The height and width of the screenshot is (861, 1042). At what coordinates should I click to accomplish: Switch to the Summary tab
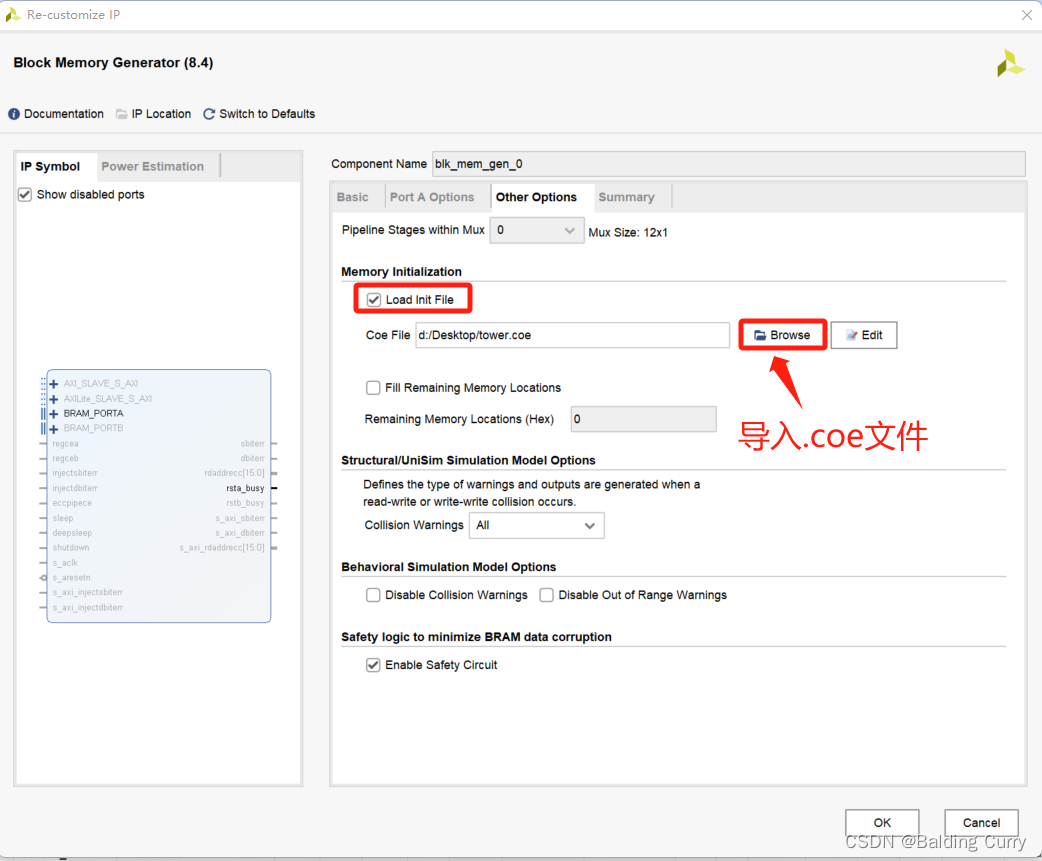[x=625, y=196]
